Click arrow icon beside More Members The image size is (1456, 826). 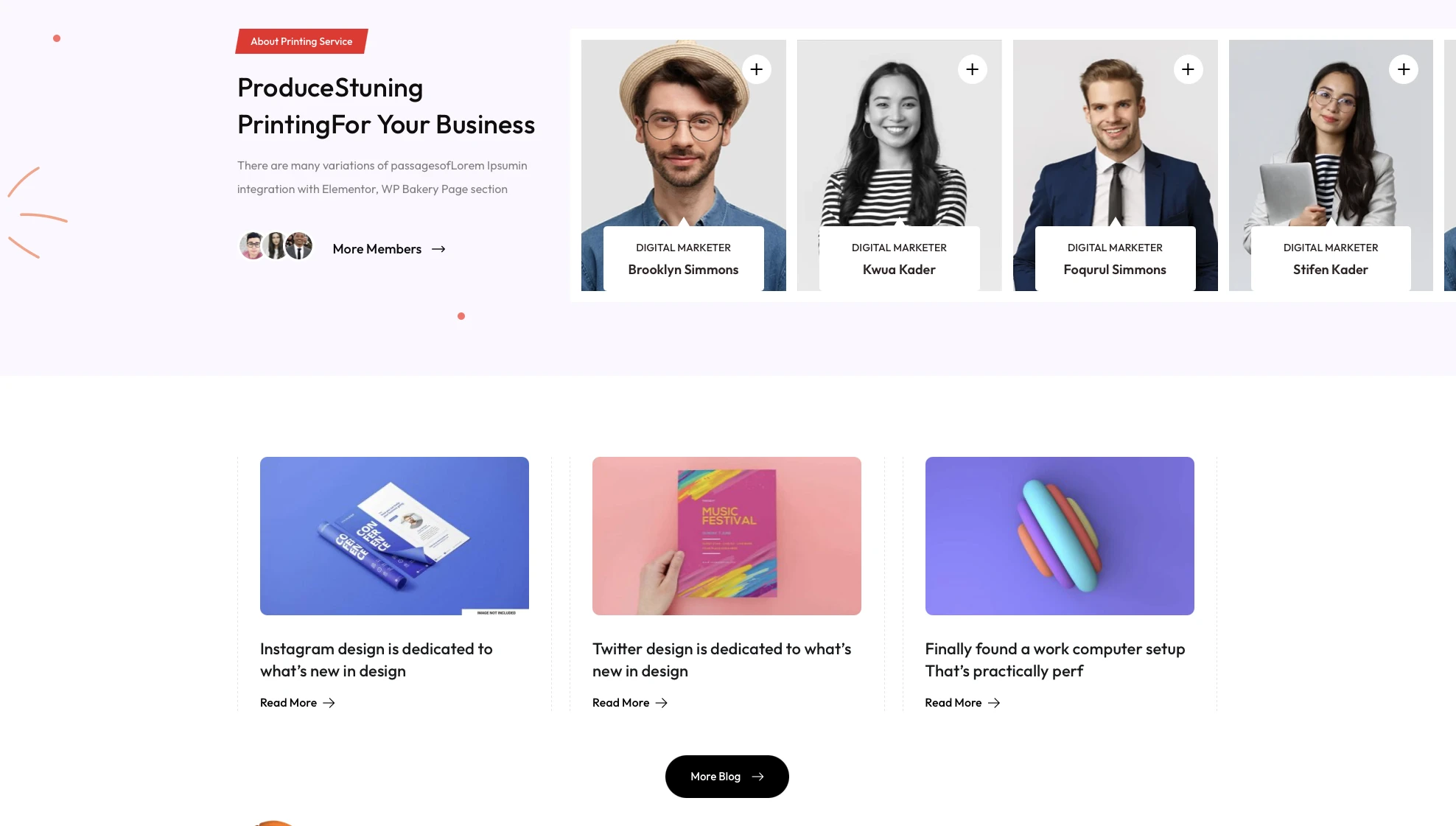pyautogui.click(x=438, y=249)
